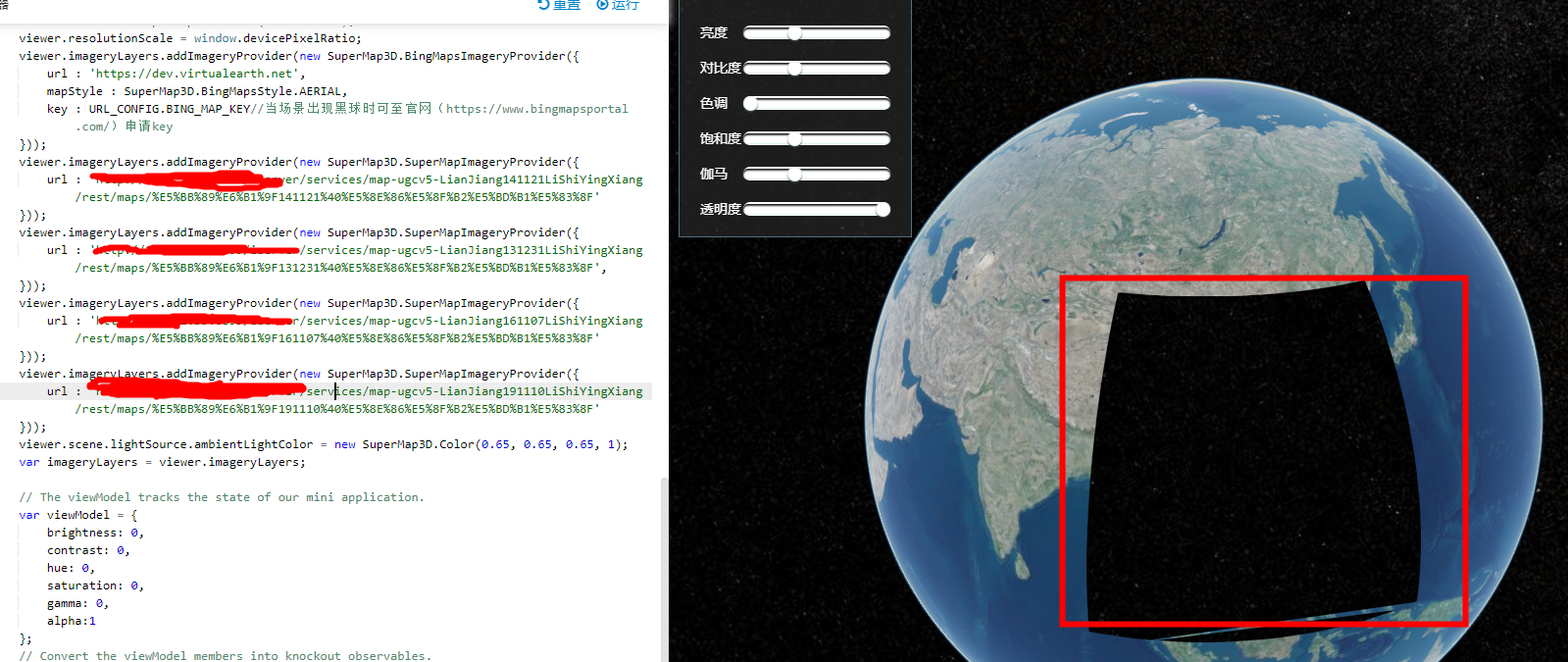
Task: Click the viewer.resolutionScale code line
Action: click(190, 38)
